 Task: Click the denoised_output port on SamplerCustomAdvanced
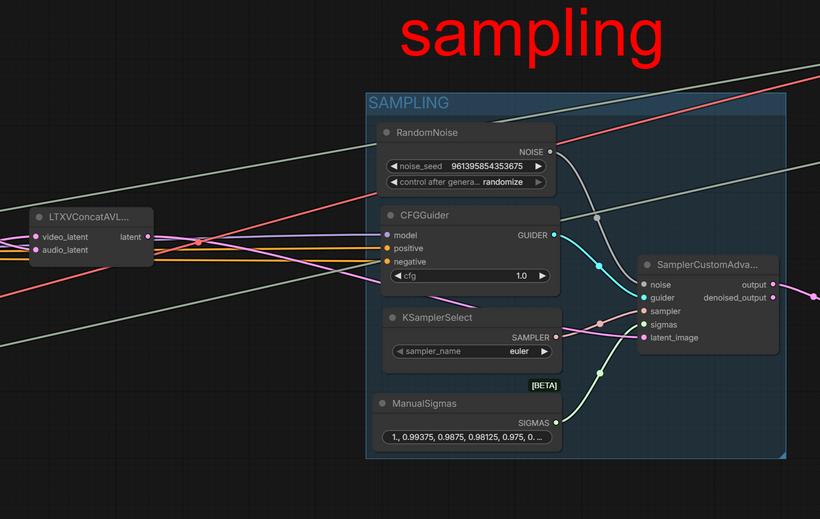pyautogui.click(x=773, y=298)
